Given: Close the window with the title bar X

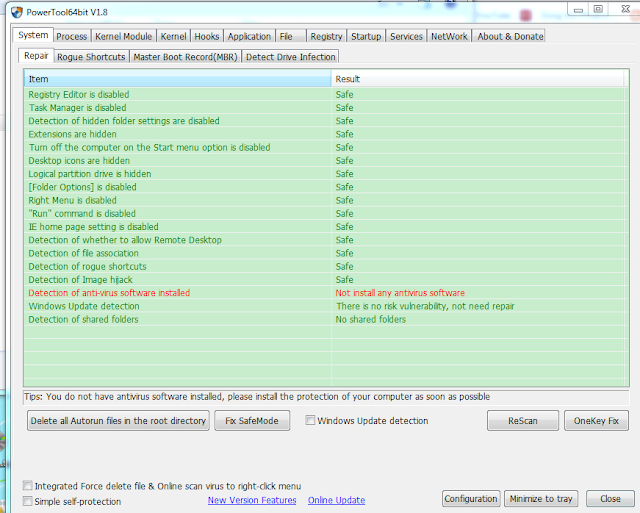Looking at the screenshot, I should 625,9.
